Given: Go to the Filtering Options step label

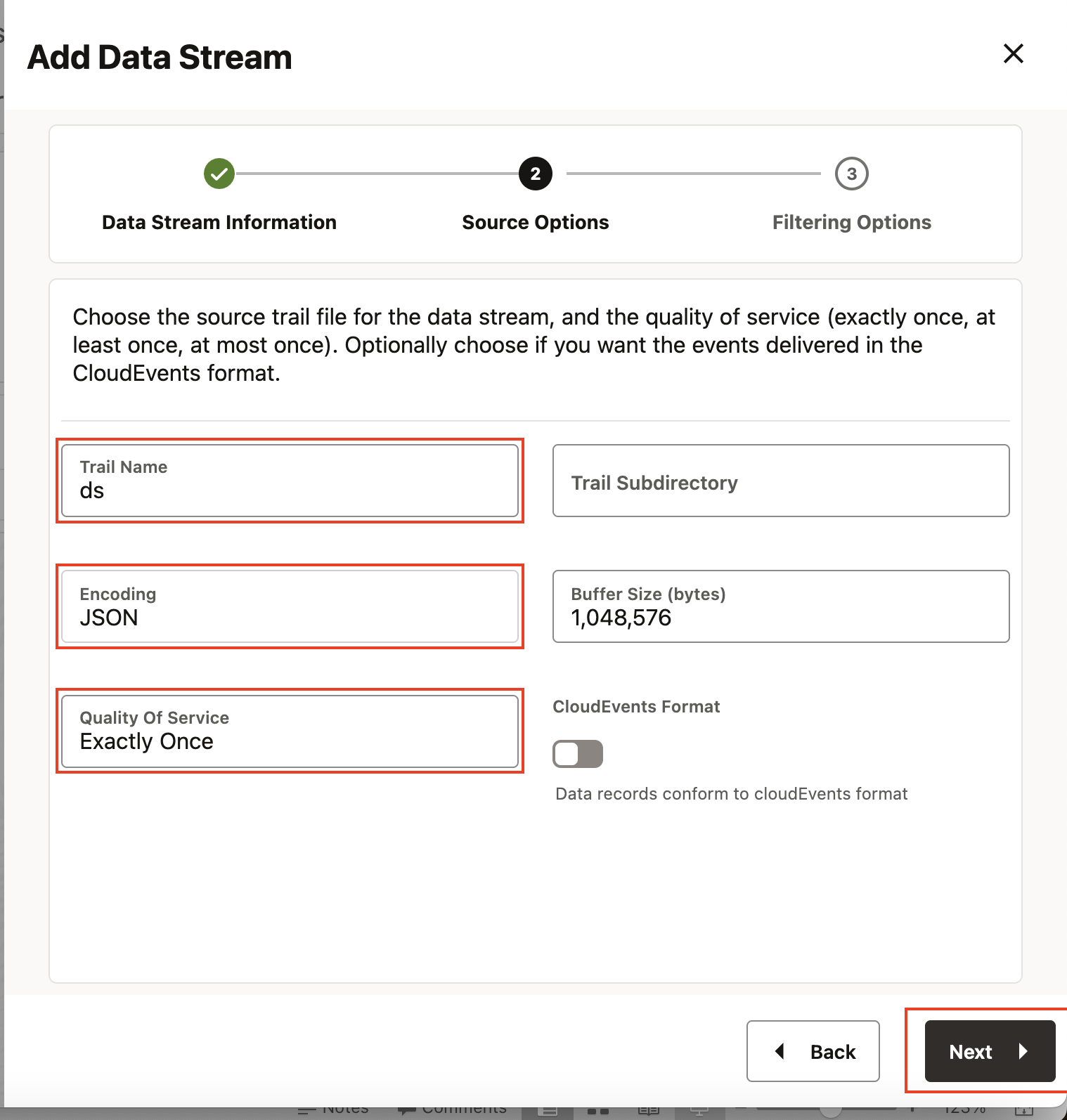Looking at the screenshot, I should click(851, 223).
